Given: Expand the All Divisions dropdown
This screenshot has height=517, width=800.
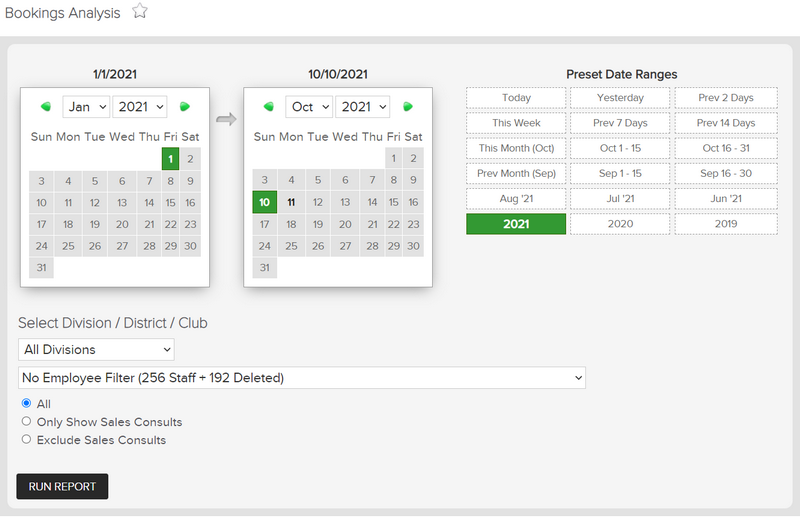Looking at the screenshot, I should tap(96, 350).
